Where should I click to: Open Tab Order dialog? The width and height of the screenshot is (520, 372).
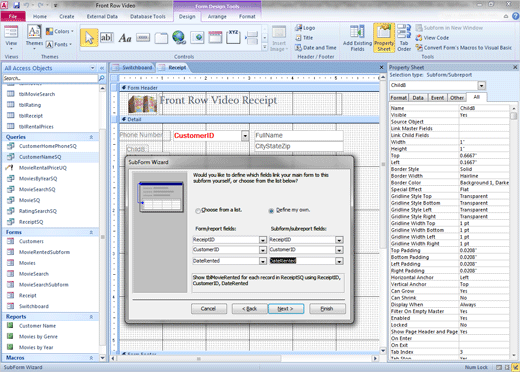pyautogui.click(x=404, y=38)
